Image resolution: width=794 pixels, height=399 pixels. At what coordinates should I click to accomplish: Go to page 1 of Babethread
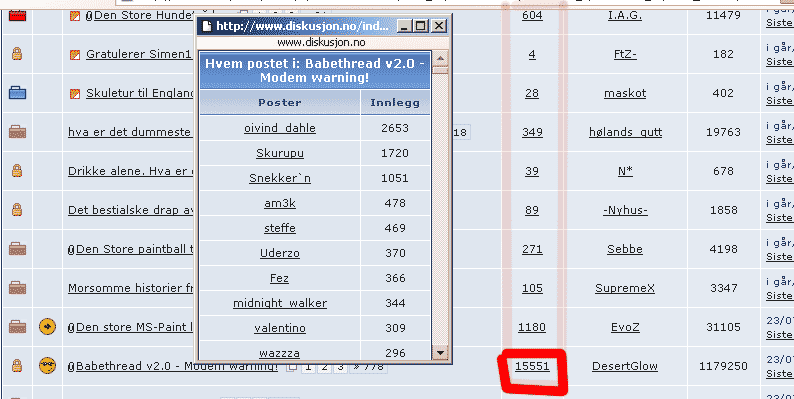(x=308, y=367)
